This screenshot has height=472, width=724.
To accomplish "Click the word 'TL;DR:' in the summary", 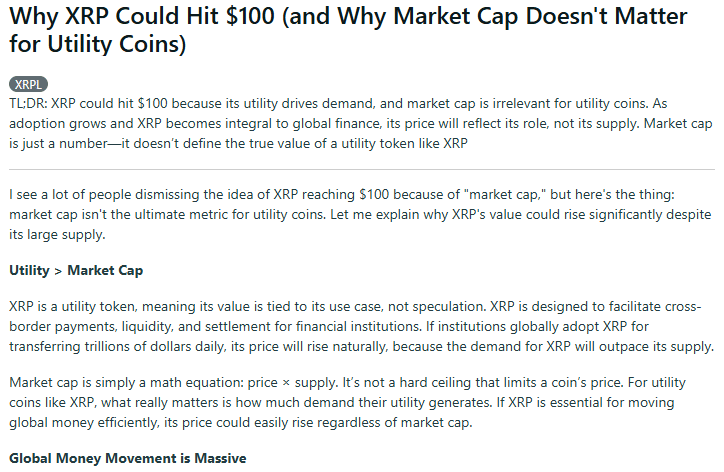I will coord(29,103).
